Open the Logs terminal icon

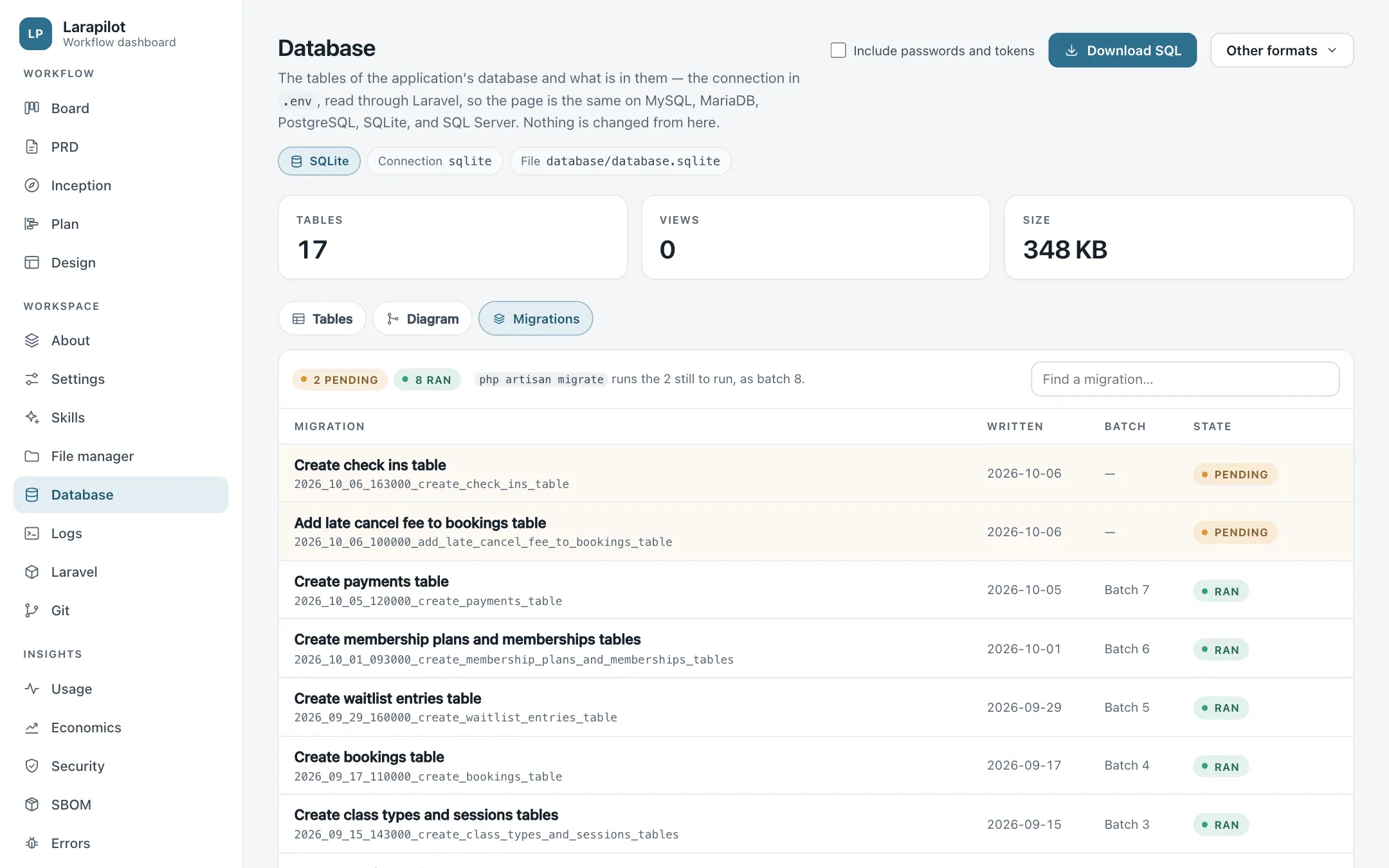[x=32, y=533]
